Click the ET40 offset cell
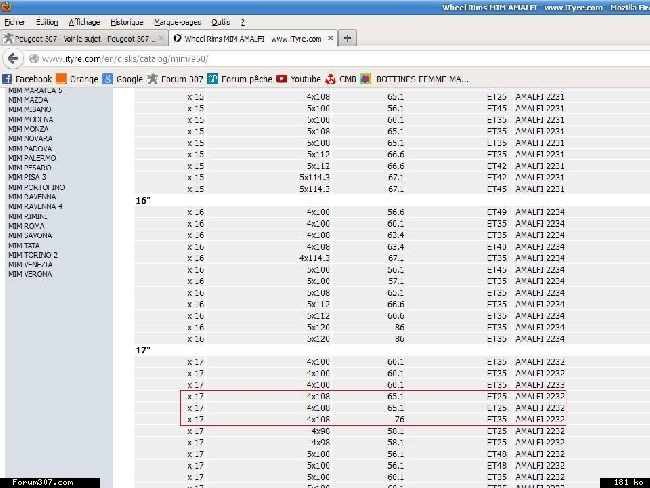Image resolution: width=650 pixels, height=488 pixels. tap(497, 247)
